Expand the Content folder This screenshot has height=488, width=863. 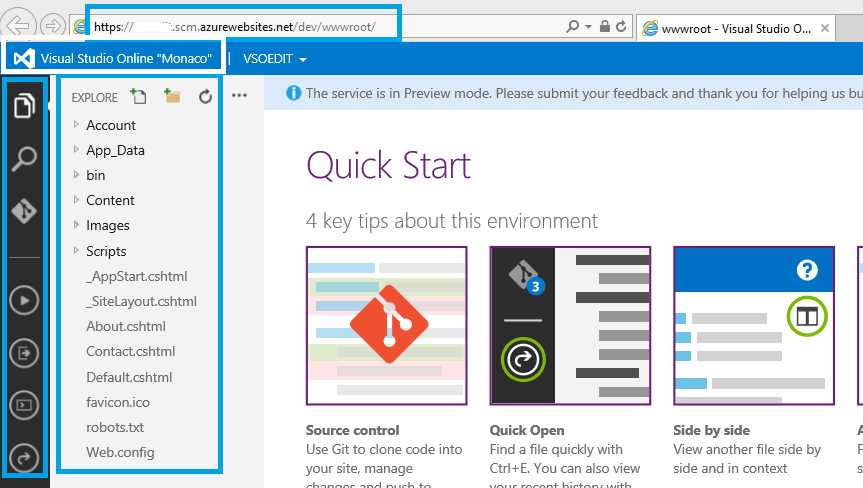point(77,199)
